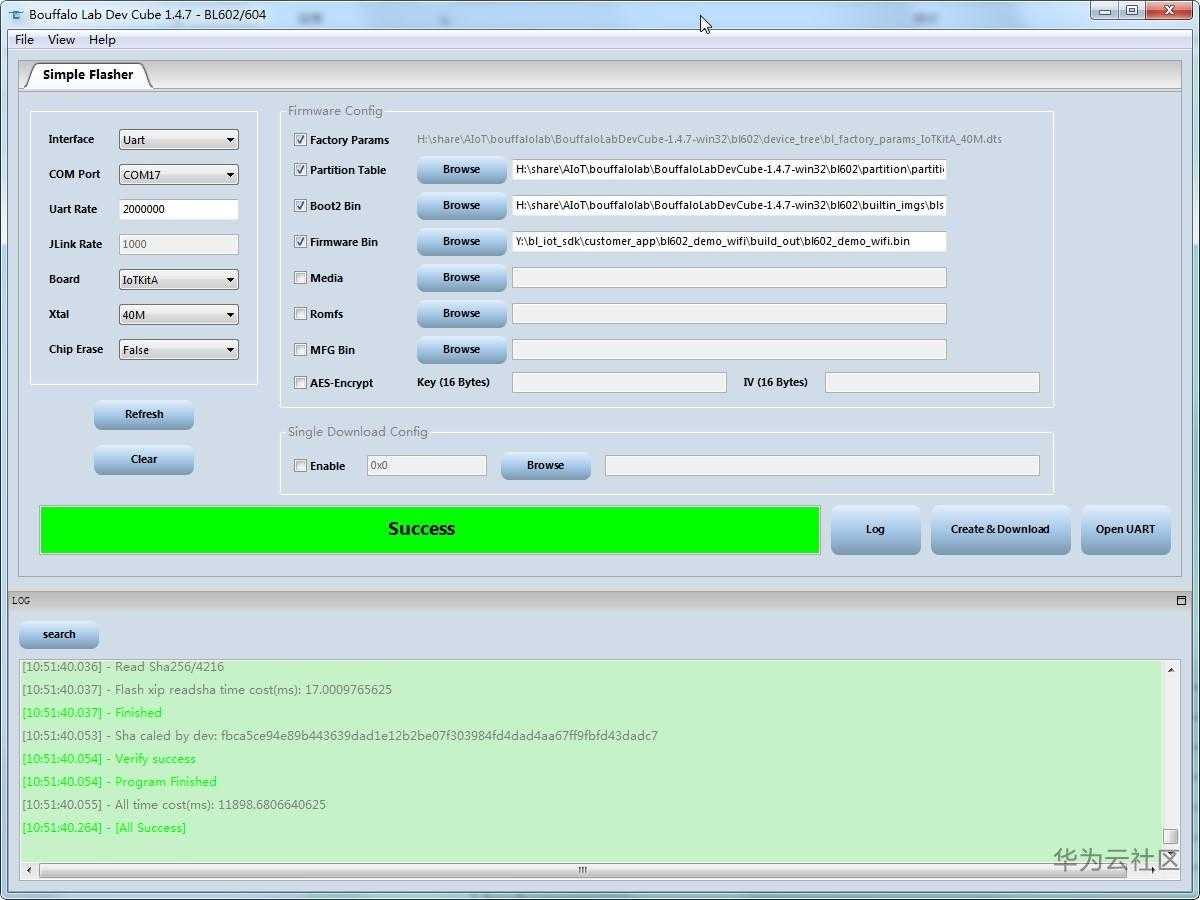The height and width of the screenshot is (900, 1200).
Task: Enable the Romfs checkbox
Action: coord(300,314)
